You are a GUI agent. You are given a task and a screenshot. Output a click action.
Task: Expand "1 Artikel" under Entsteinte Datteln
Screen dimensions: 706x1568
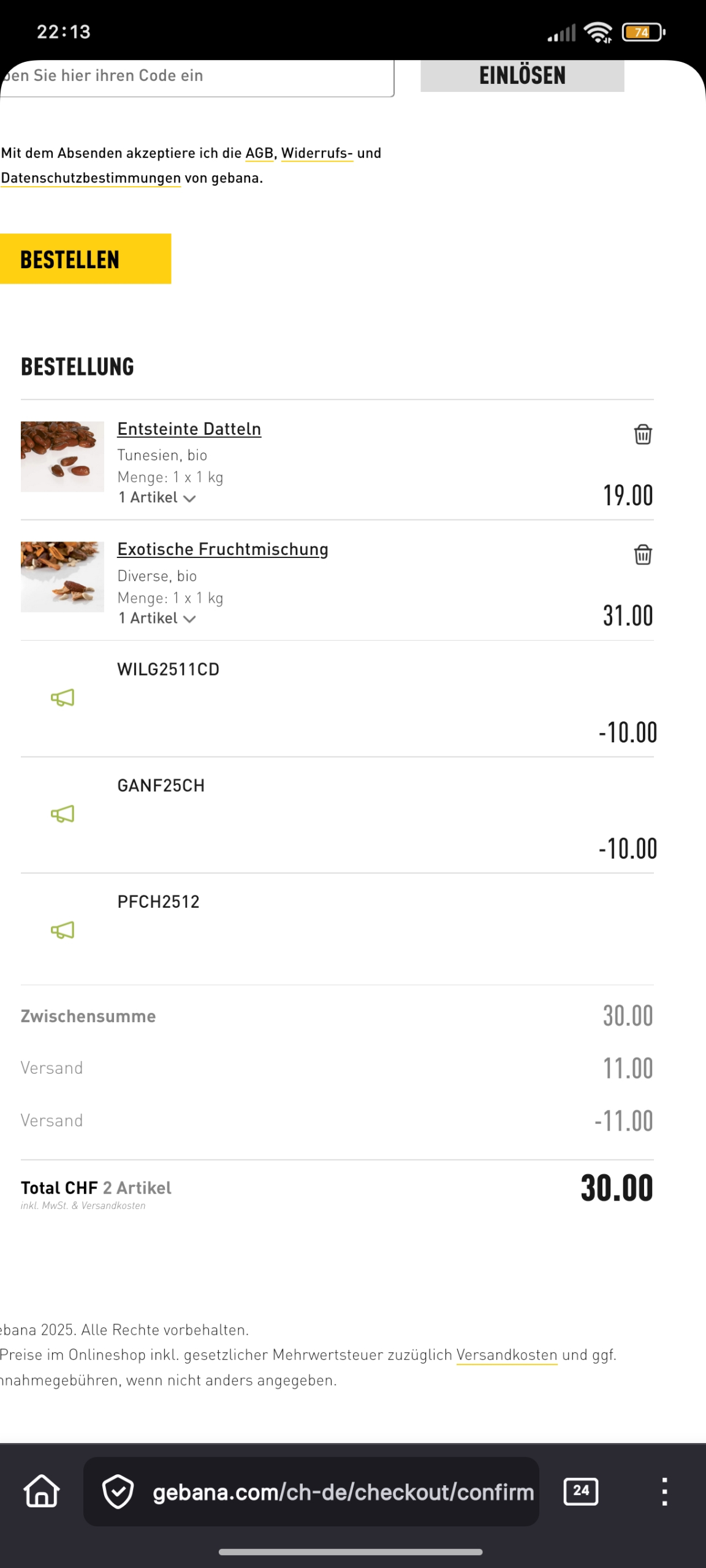(157, 498)
